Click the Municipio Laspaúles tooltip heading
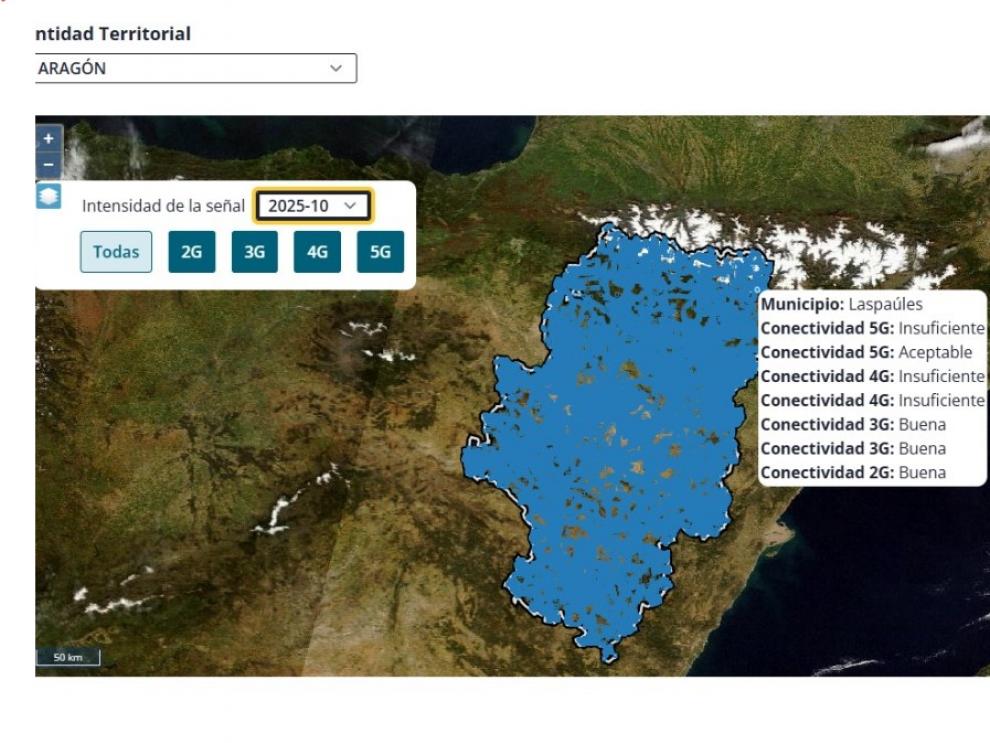The width and height of the screenshot is (990, 743). 842,303
